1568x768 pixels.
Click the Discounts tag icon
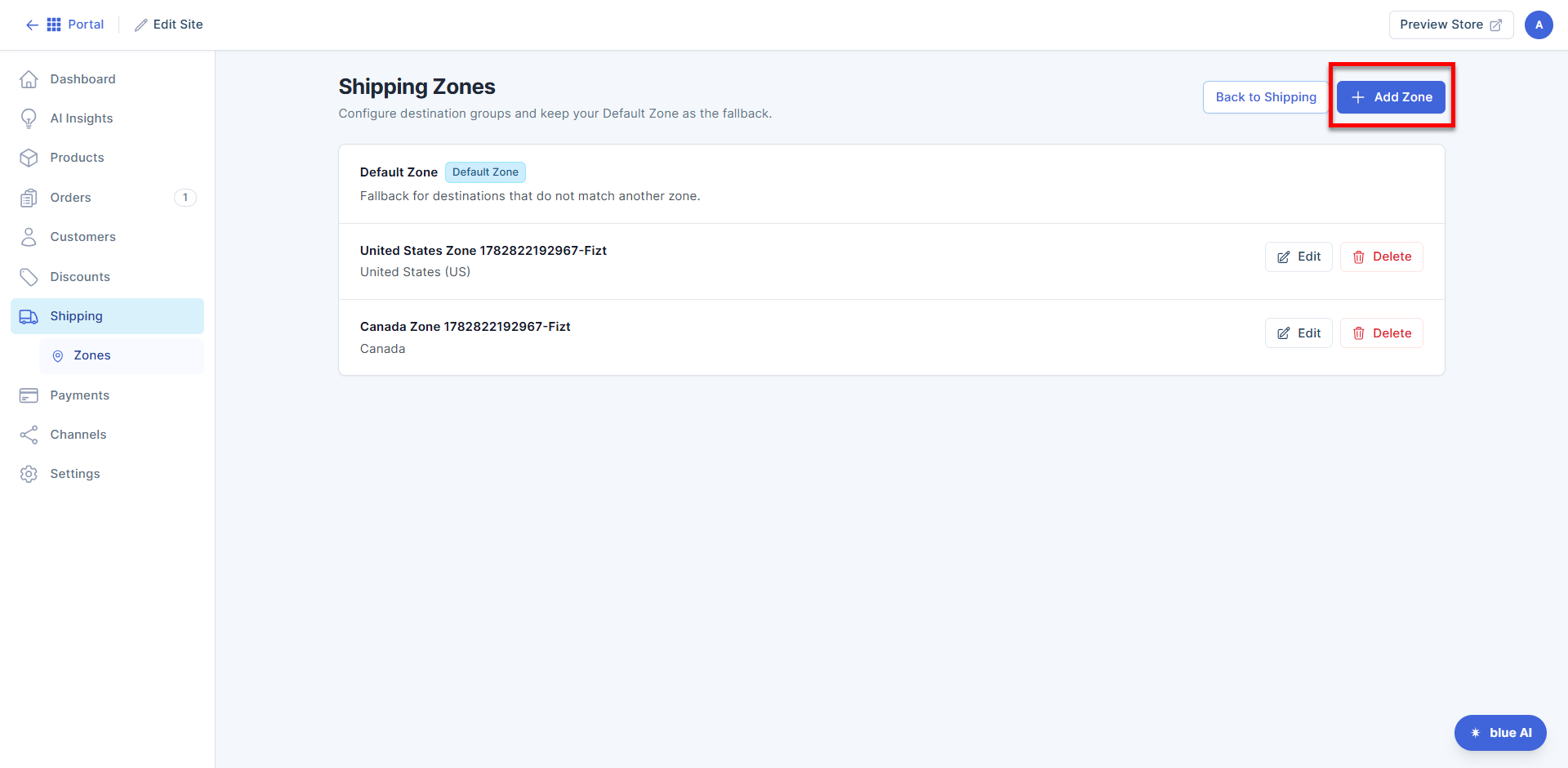pos(29,277)
